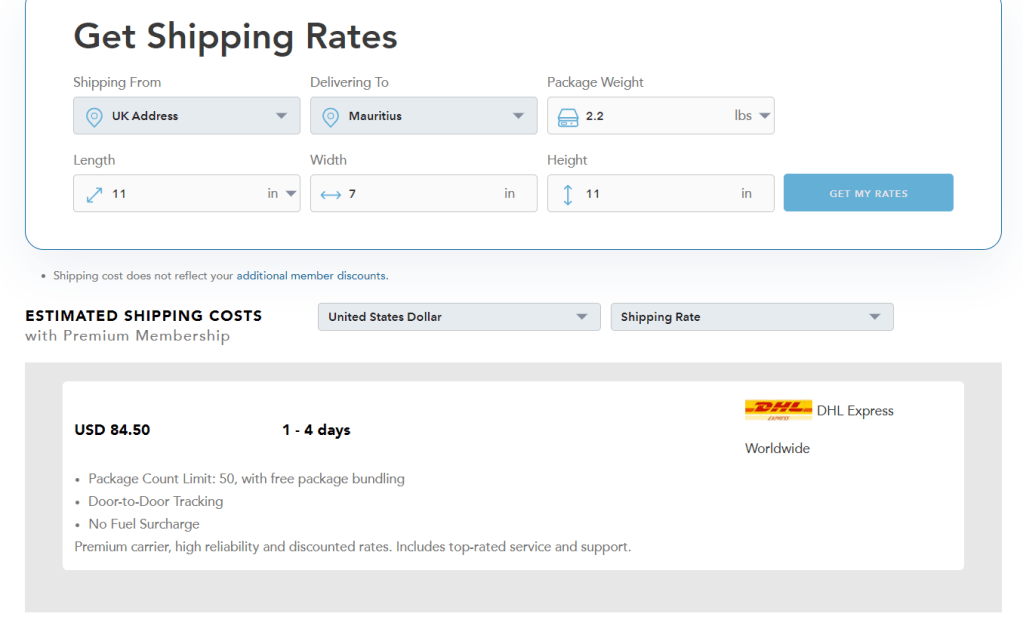The height and width of the screenshot is (623, 1023).
Task: Open the Shipping From UK Address dropdown
Action: tap(187, 116)
